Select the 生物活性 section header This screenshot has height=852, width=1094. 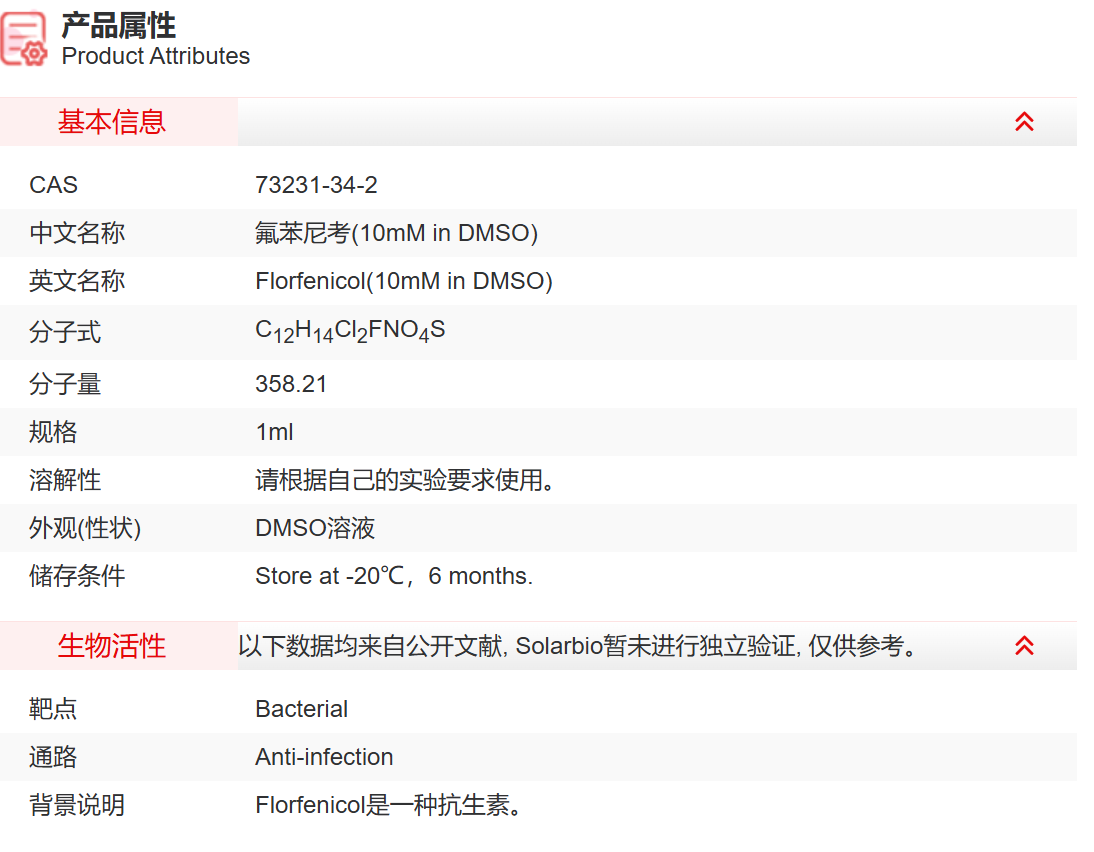[112, 646]
